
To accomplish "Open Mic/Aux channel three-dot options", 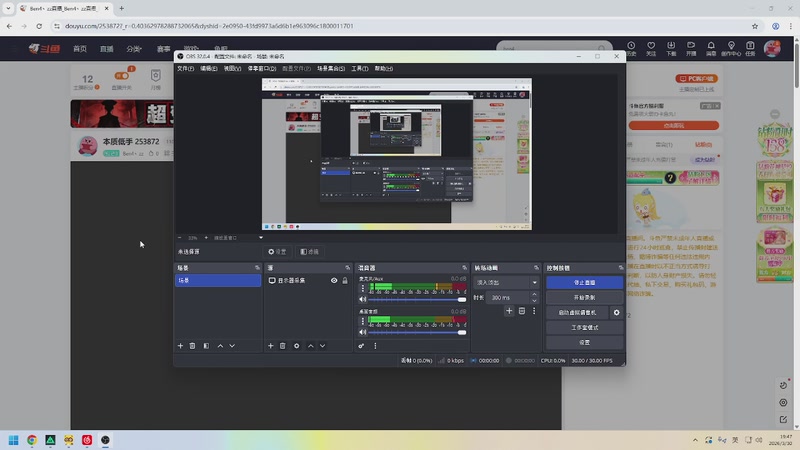I will point(363,288).
